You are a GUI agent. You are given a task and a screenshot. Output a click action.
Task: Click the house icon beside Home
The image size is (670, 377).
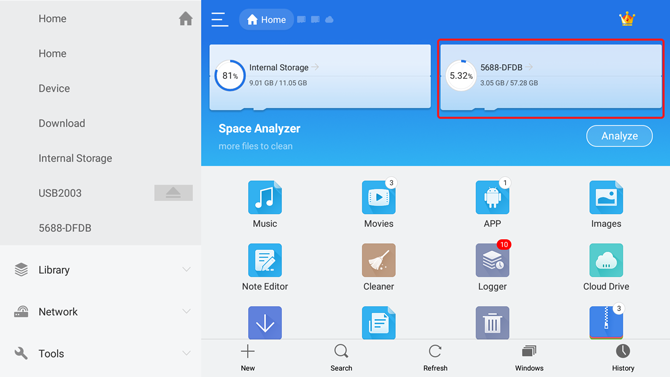pyautogui.click(x=185, y=18)
